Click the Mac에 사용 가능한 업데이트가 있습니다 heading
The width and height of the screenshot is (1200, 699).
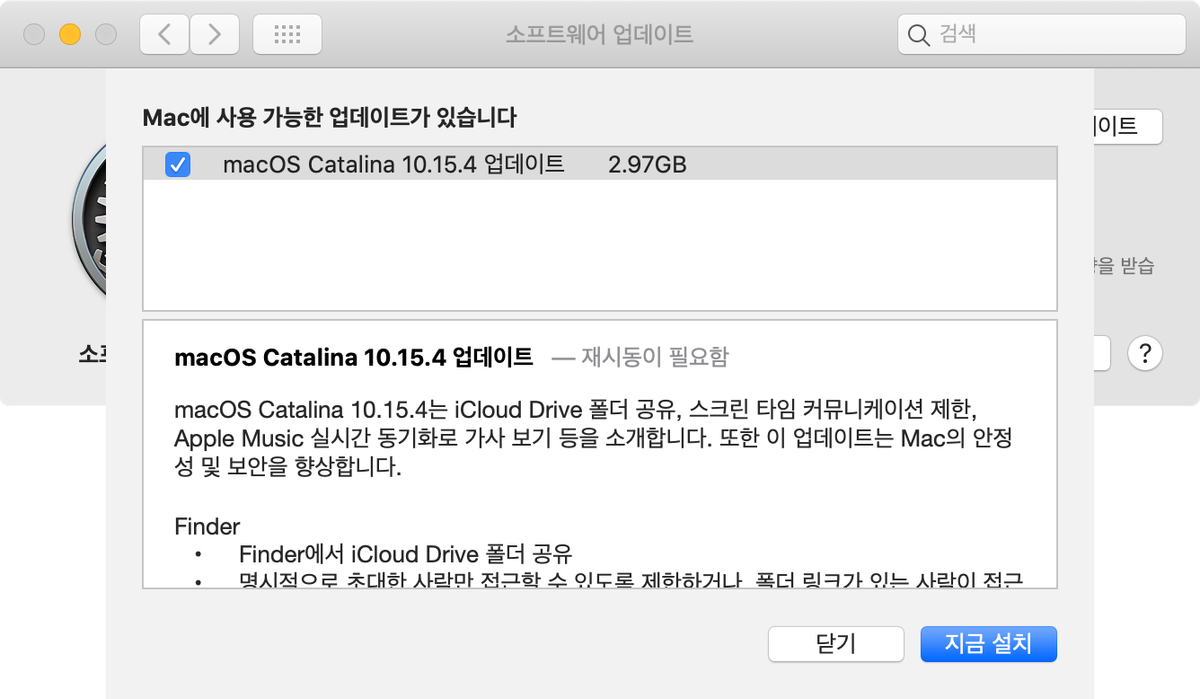pos(330,118)
